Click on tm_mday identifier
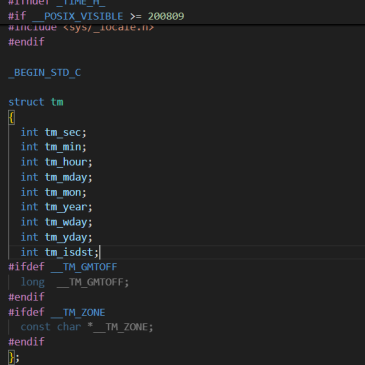 pos(66,177)
